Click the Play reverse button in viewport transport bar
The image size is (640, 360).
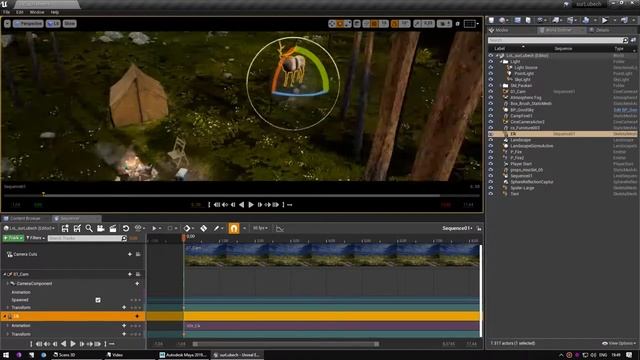coord(242,204)
